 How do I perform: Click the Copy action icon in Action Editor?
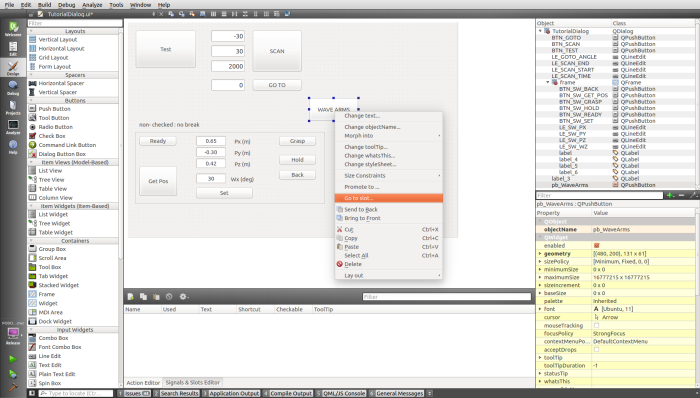(x=143, y=296)
